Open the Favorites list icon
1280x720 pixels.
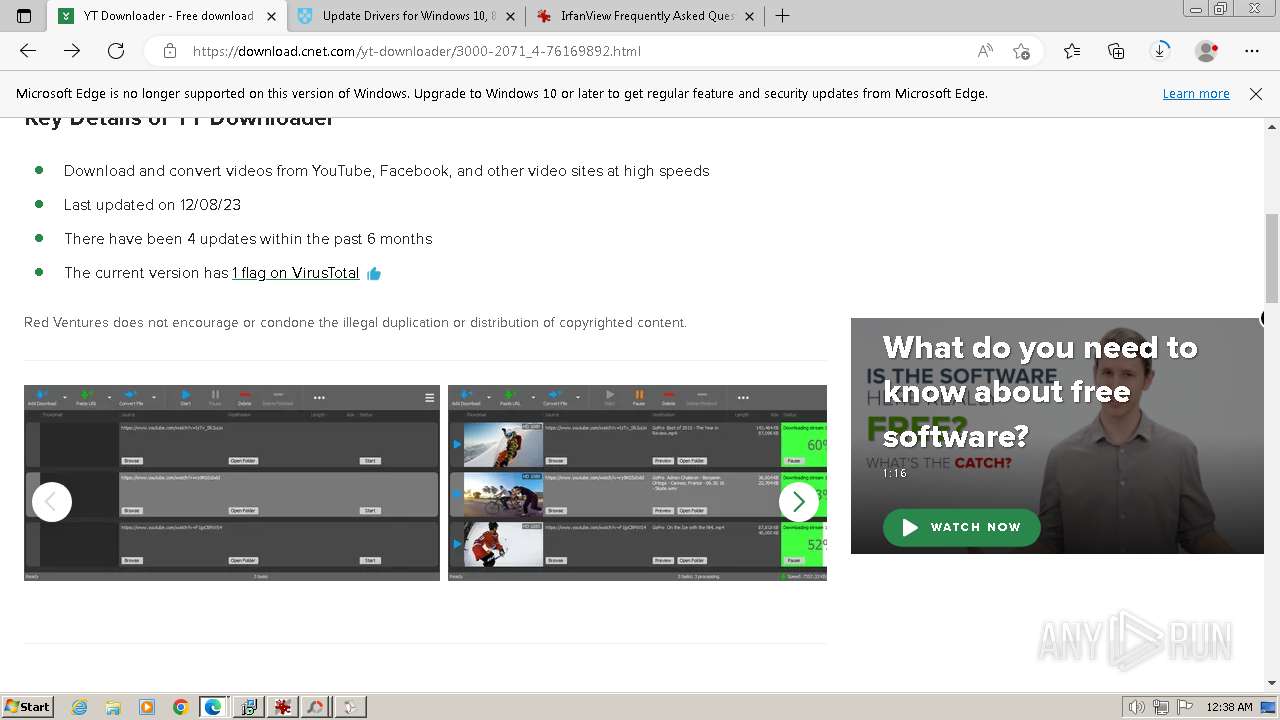pos(1072,51)
